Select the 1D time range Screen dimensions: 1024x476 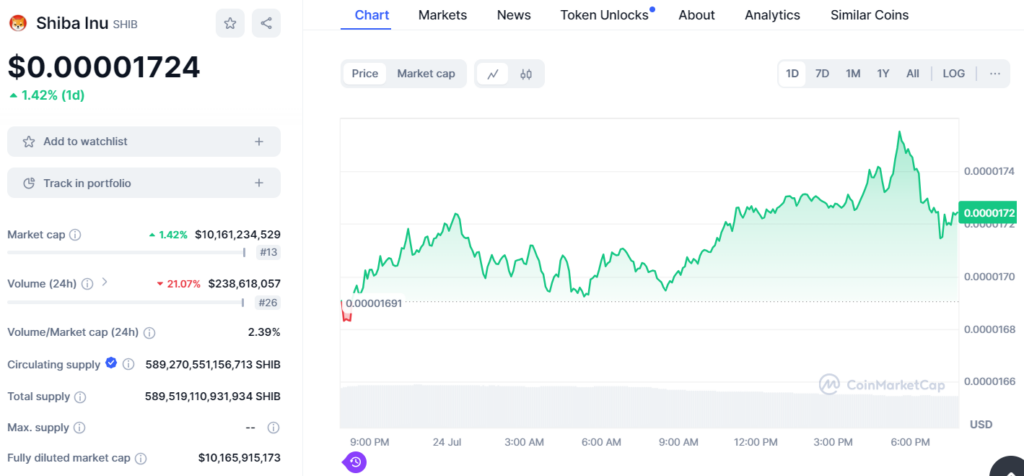pos(792,73)
